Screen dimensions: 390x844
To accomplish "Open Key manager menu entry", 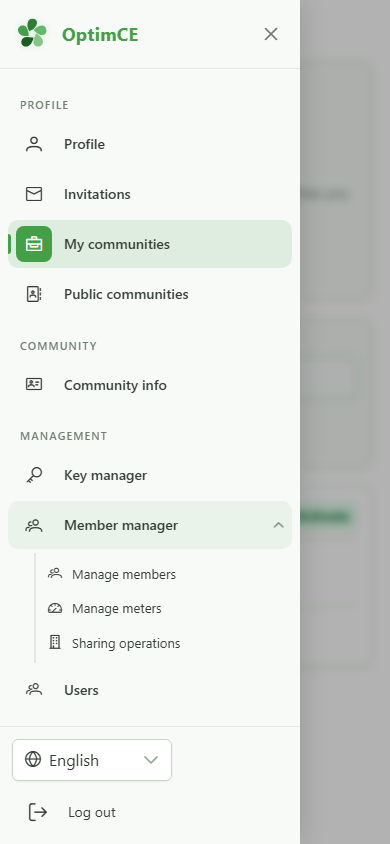I will click(150, 475).
